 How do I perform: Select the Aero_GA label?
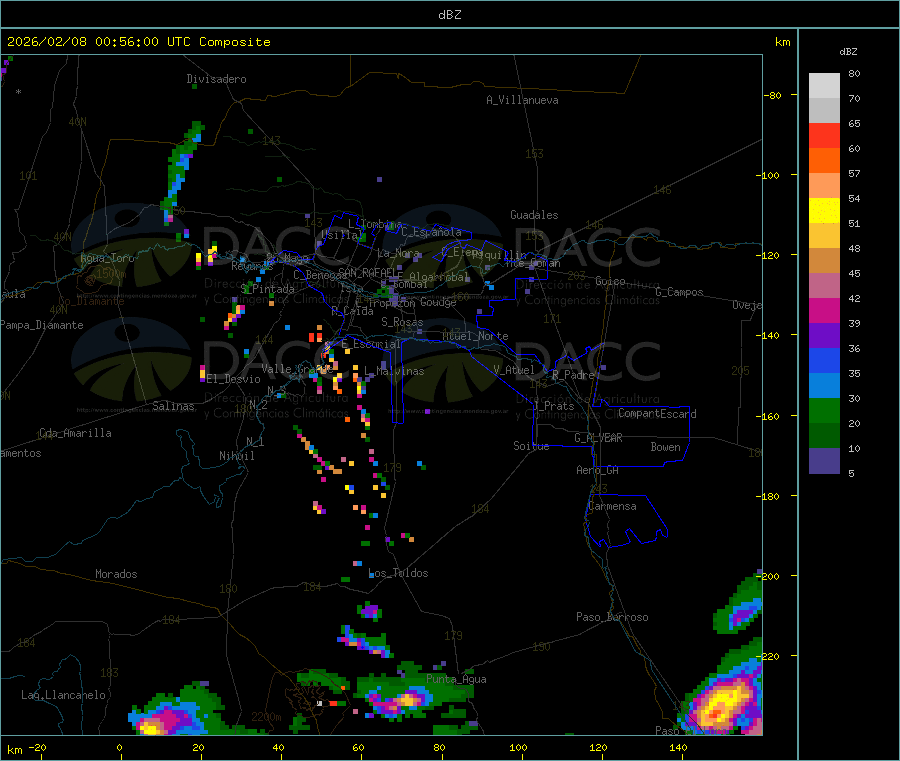pyautogui.click(x=598, y=470)
